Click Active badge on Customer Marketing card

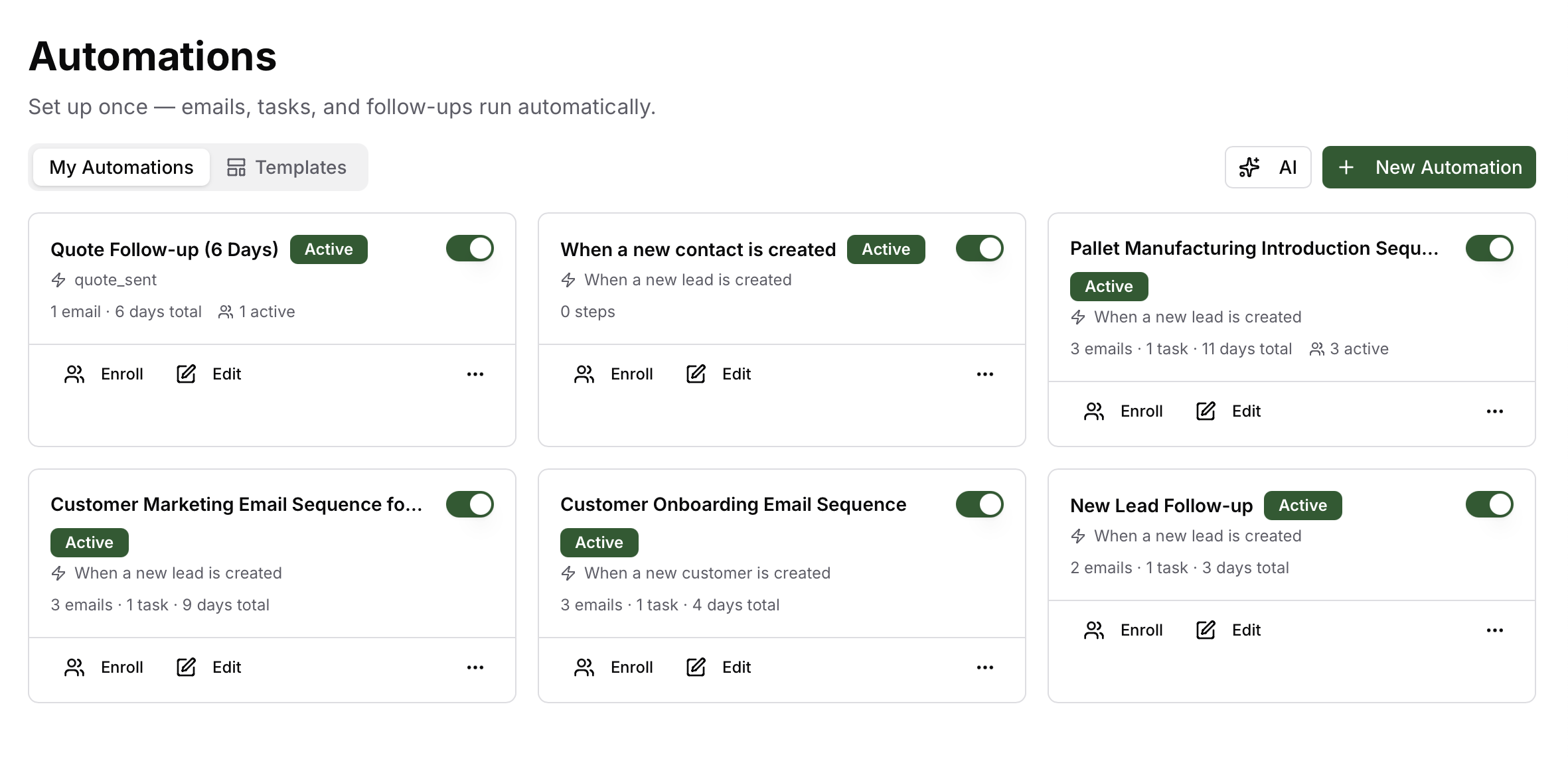pyautogui.click(x=90, y=543)
